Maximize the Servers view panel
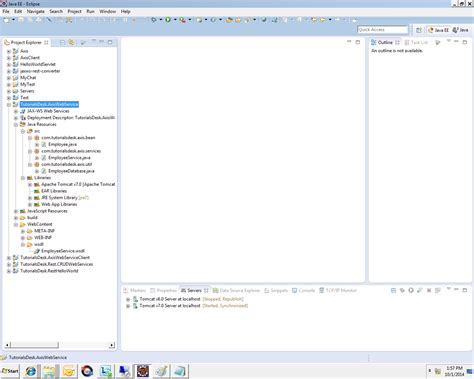 point(465,290)
